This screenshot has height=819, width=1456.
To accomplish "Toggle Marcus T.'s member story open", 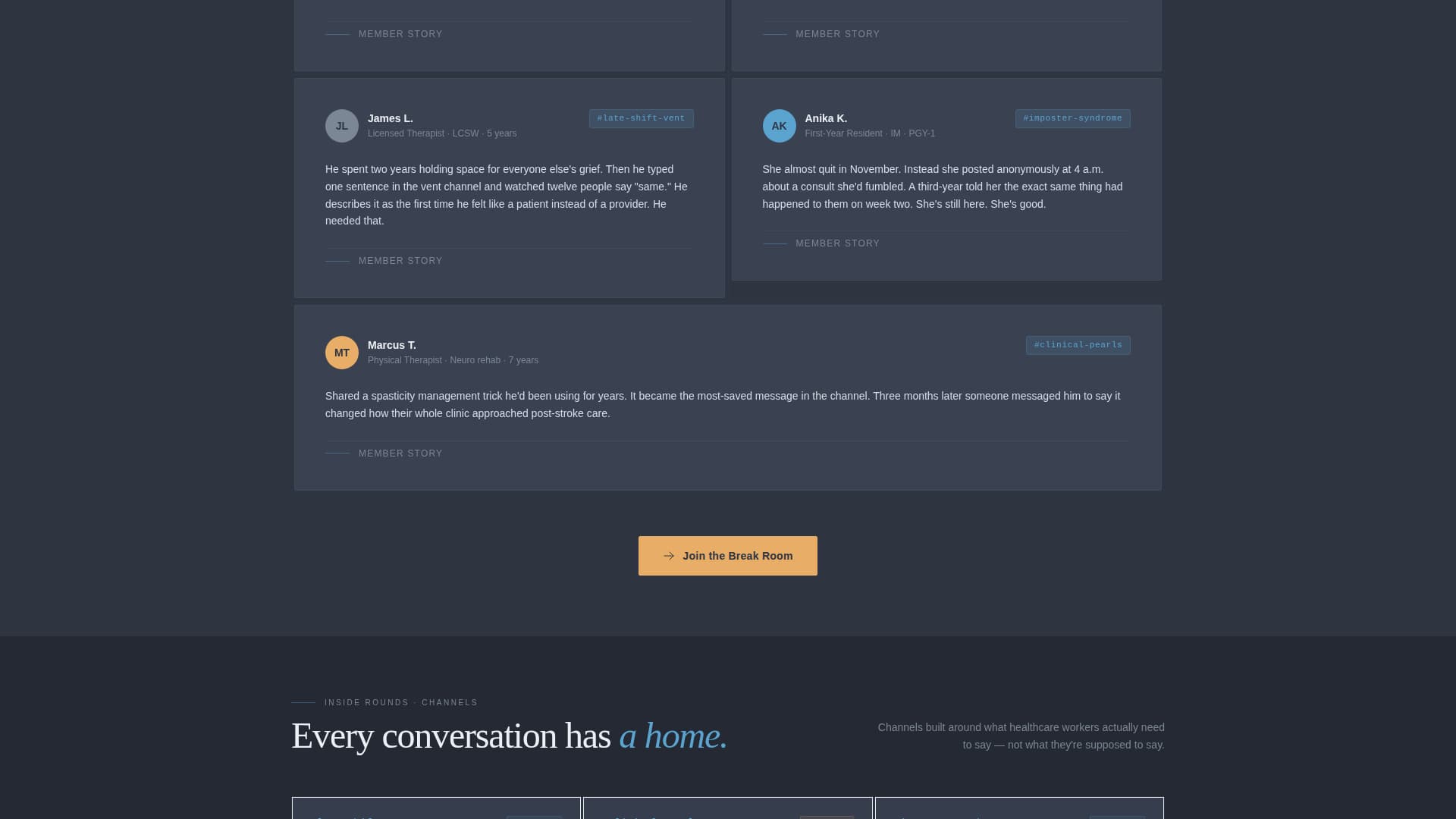I will tap(400, 453).
